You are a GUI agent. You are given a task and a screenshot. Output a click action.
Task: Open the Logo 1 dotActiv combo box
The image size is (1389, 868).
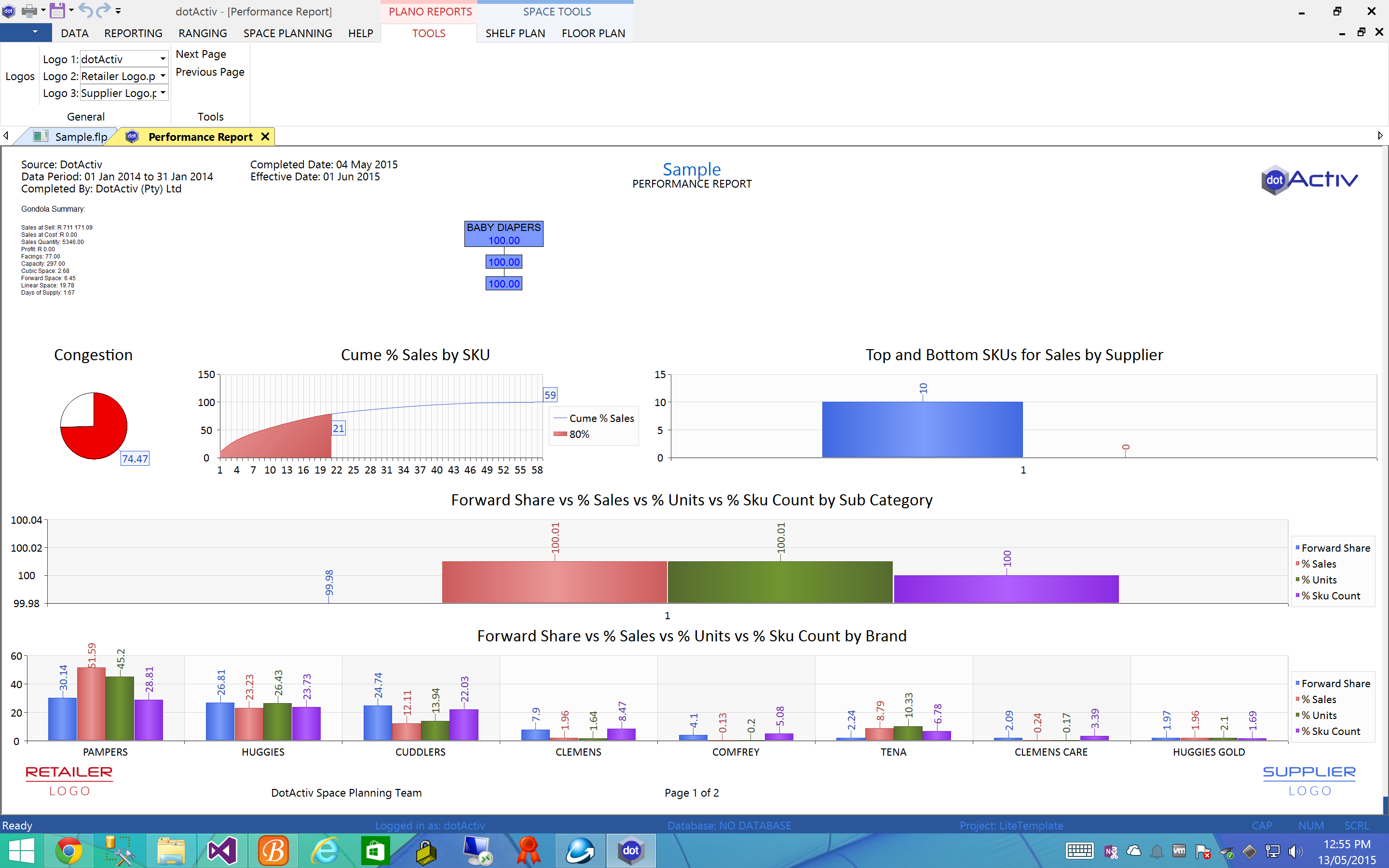click(x=124, y=59)
